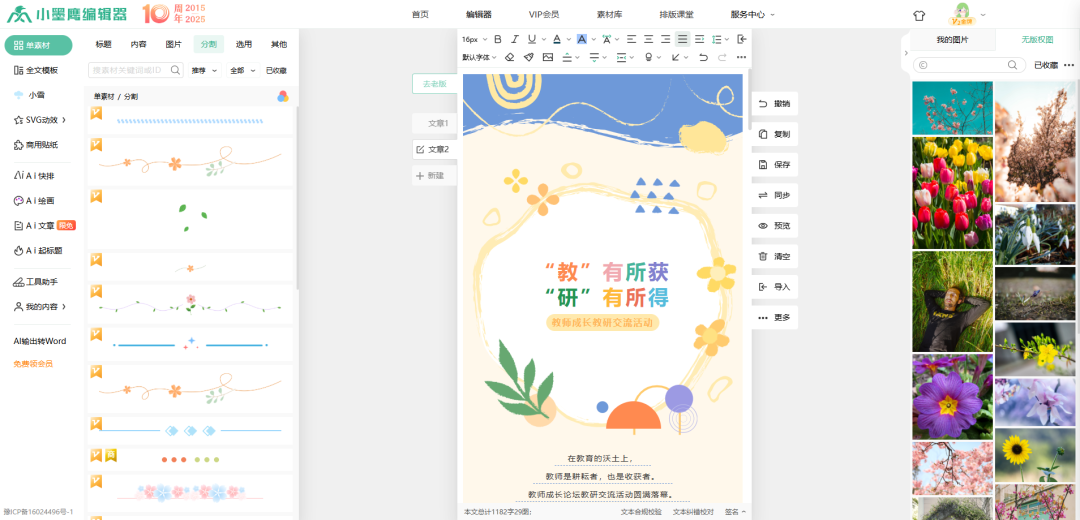The width and height of the screenshot is (1080, 520).
Task: Use the format painter brush
Action: click(528, 58)
